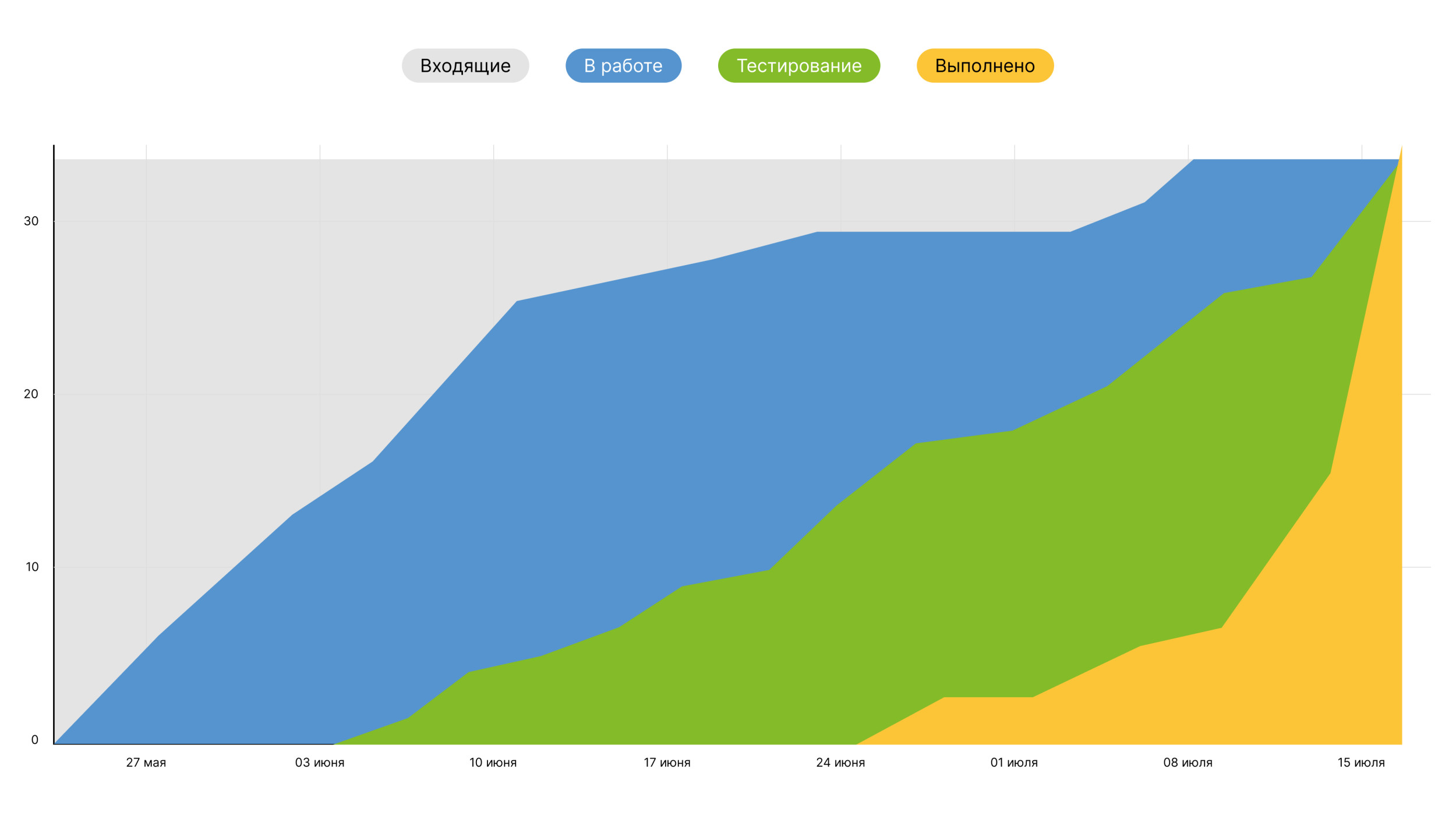Screen dimensions: 1456x819
Task: Click the 03 июня date label
Action: pos(320,762)
